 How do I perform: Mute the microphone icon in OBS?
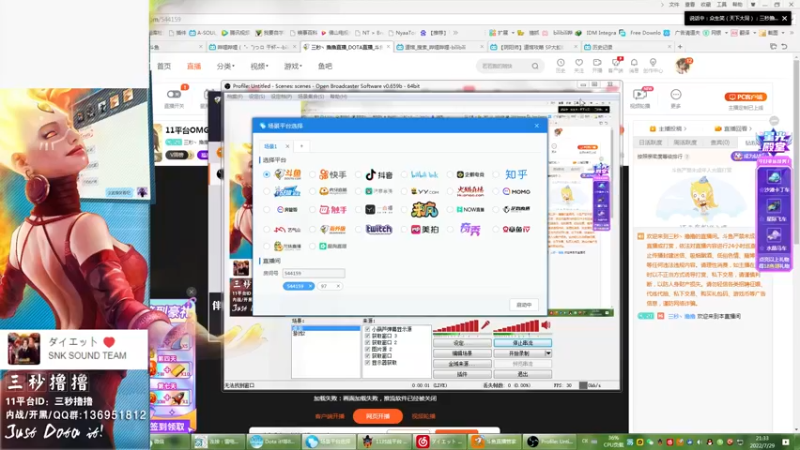(x=485, y=325)
